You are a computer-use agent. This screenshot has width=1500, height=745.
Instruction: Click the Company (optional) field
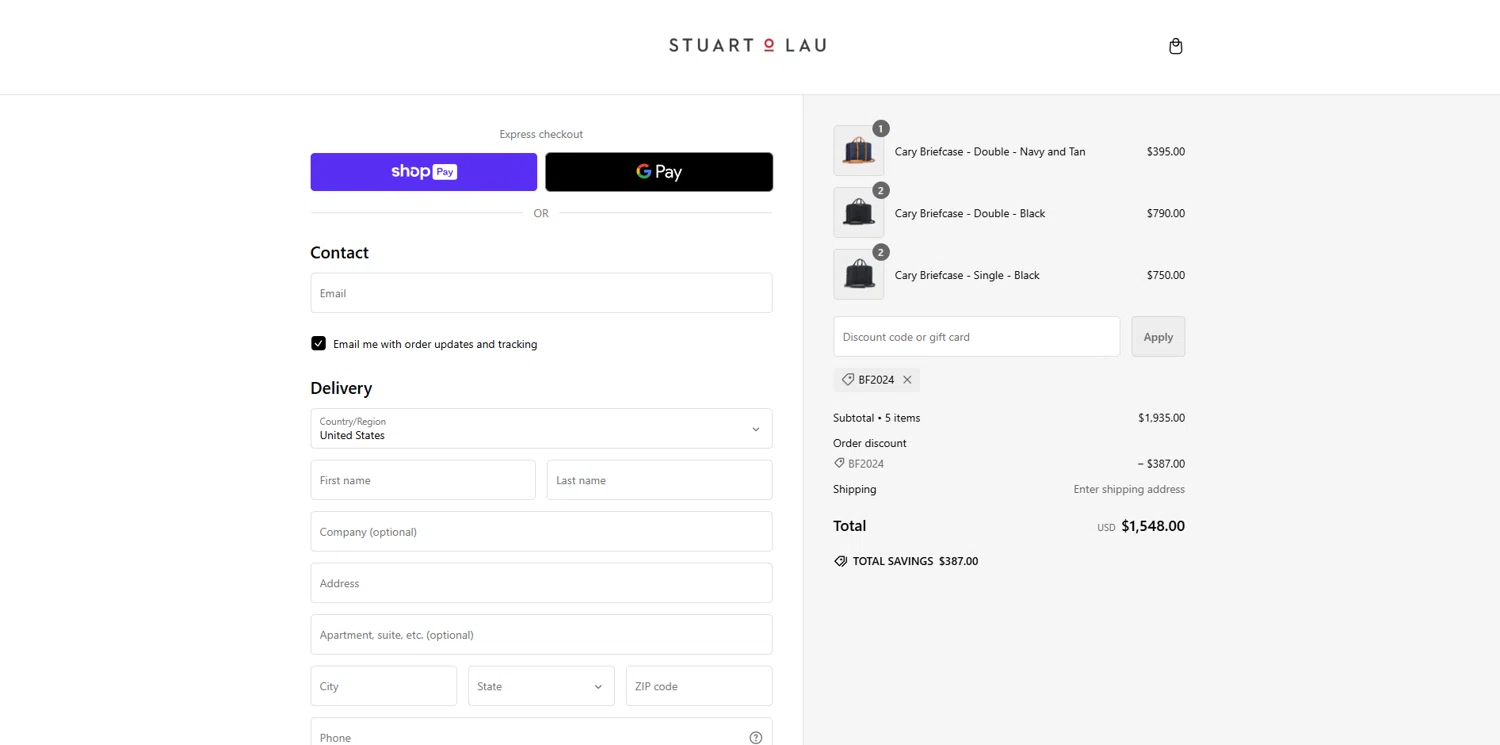click(541, 532)
